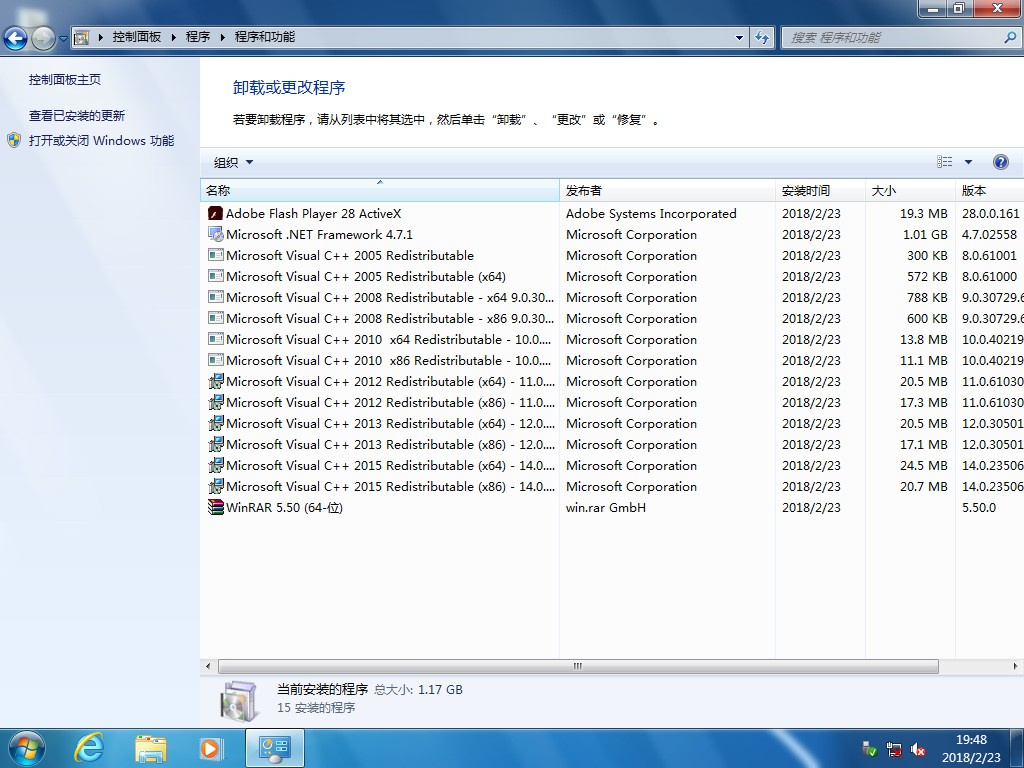The width and height of the screenshot is (1024, 768).
Task: Open the 组织 dropdown menu
Action: pyautogui.click(x=233, y=162)
